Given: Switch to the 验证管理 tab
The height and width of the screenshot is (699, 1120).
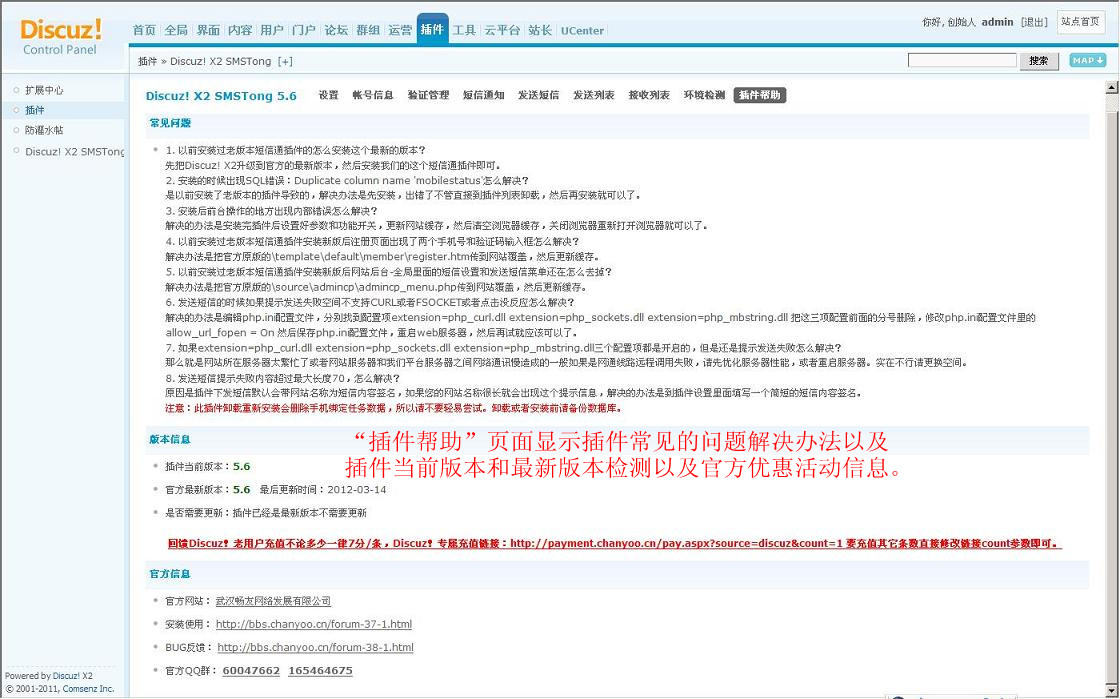Looking at the screenshot, I should (429, 95).
